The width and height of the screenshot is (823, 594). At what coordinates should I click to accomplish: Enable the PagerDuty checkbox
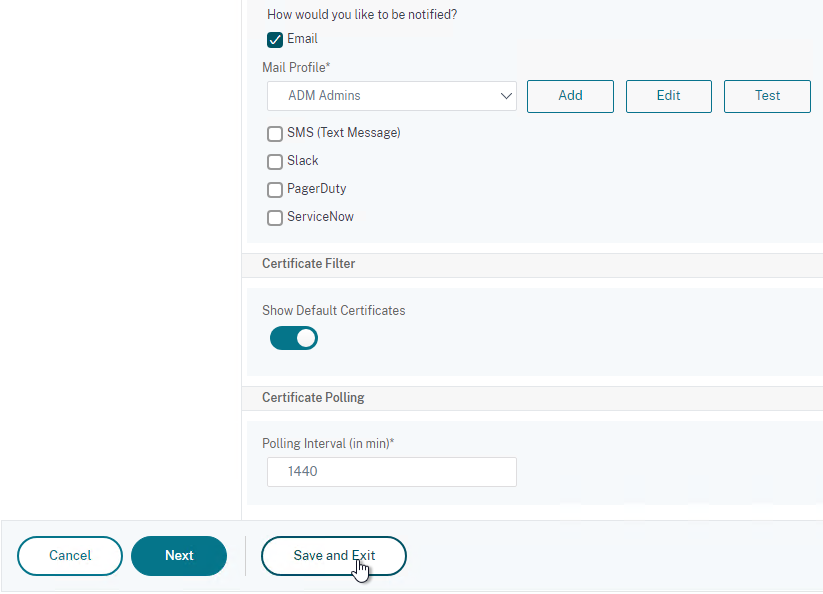275,189
